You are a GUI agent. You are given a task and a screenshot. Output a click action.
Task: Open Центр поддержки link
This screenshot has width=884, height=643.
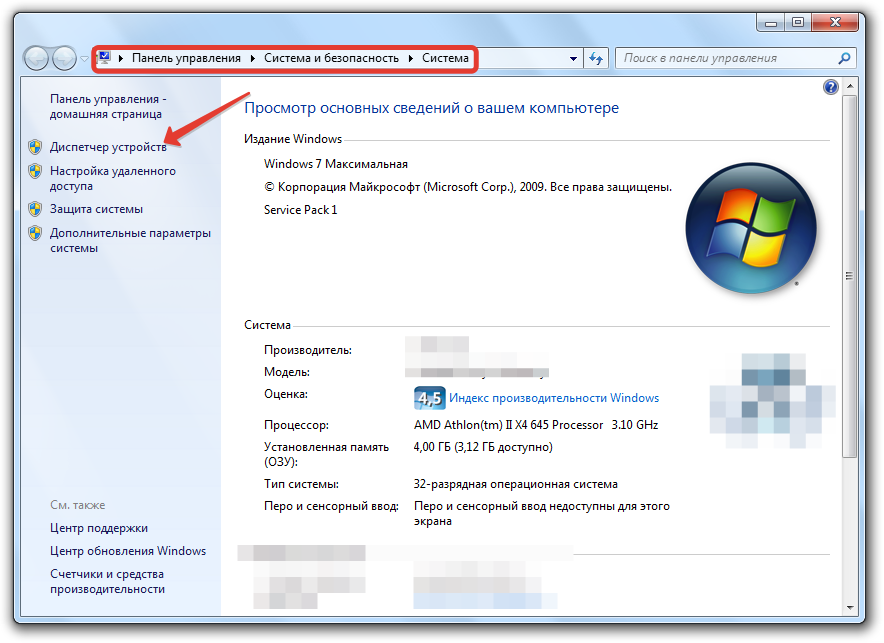pos(99,528)
